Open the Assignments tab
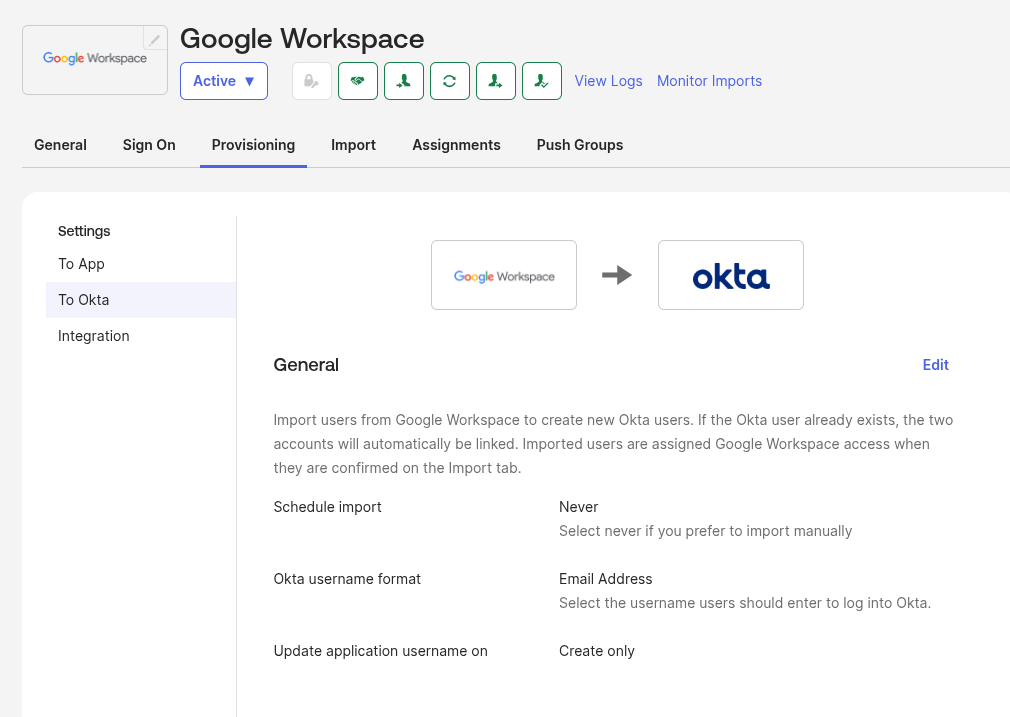Image resolution: width=1010 pixels, height=717 pixels. coord(456,145)
